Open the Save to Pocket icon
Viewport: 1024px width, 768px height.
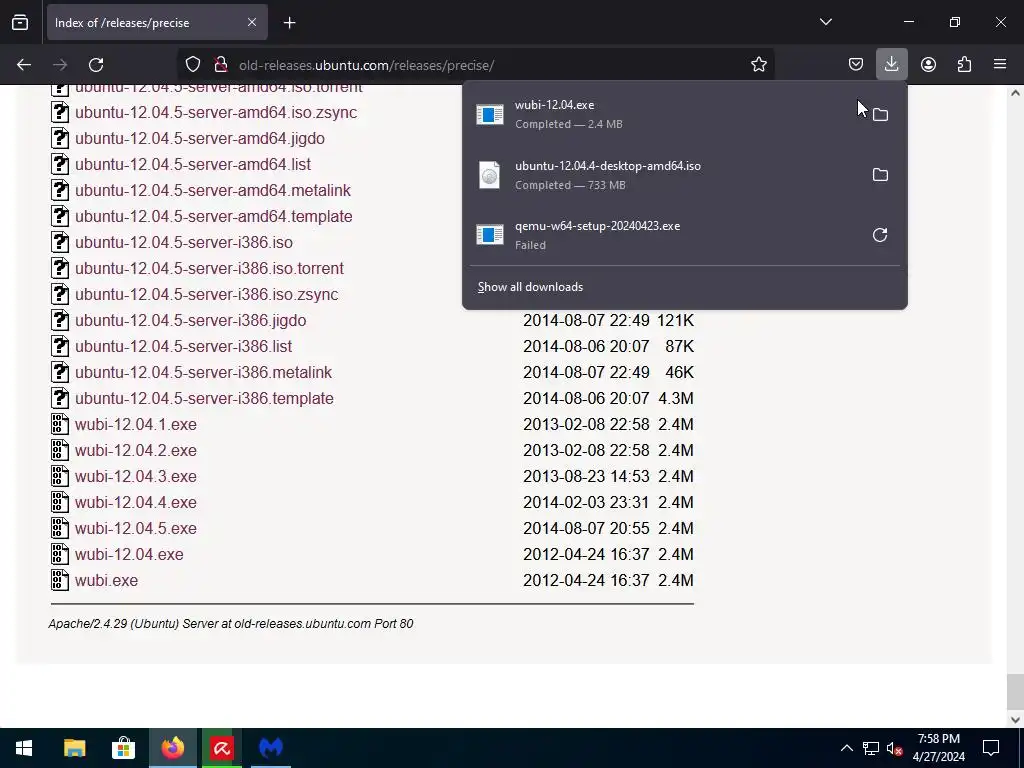pyautogui.click(x=856, y=65)
